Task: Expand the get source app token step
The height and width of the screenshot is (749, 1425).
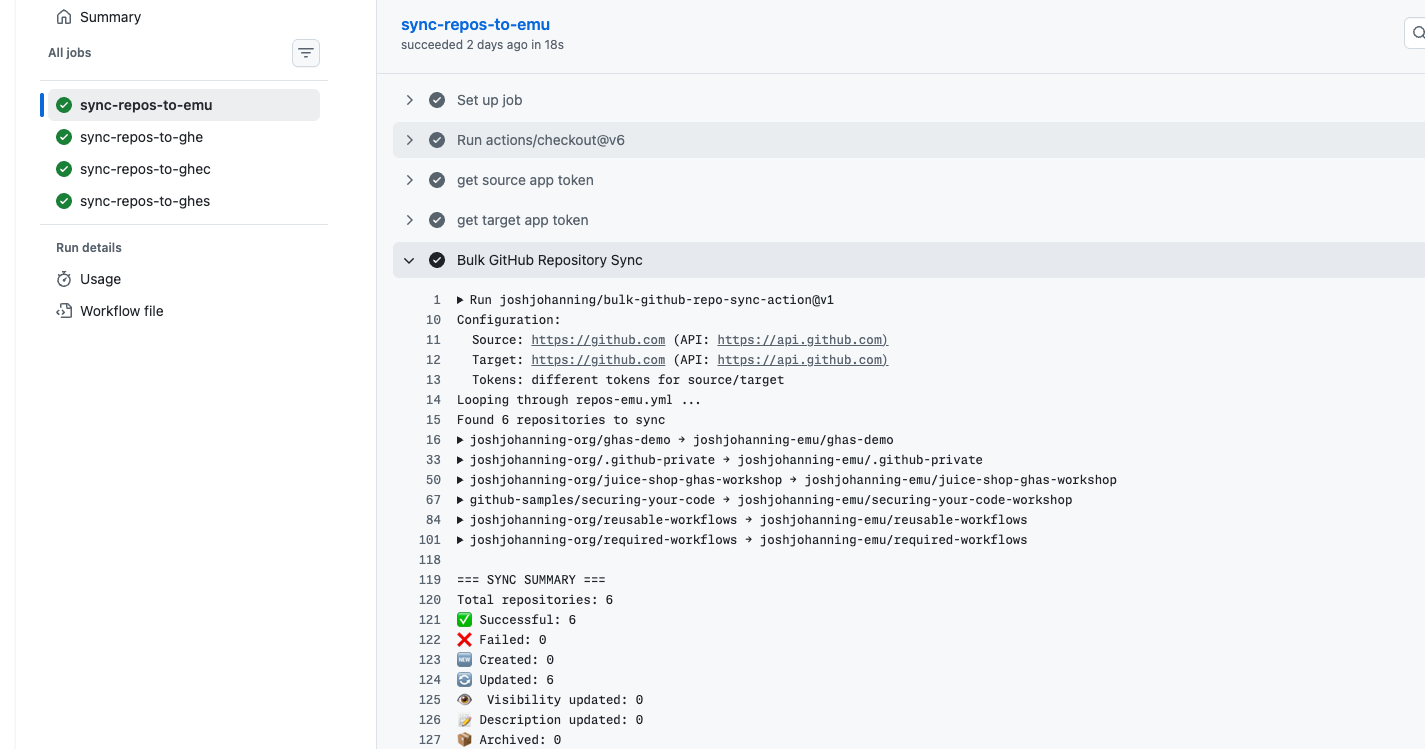Action: point(409,180)
